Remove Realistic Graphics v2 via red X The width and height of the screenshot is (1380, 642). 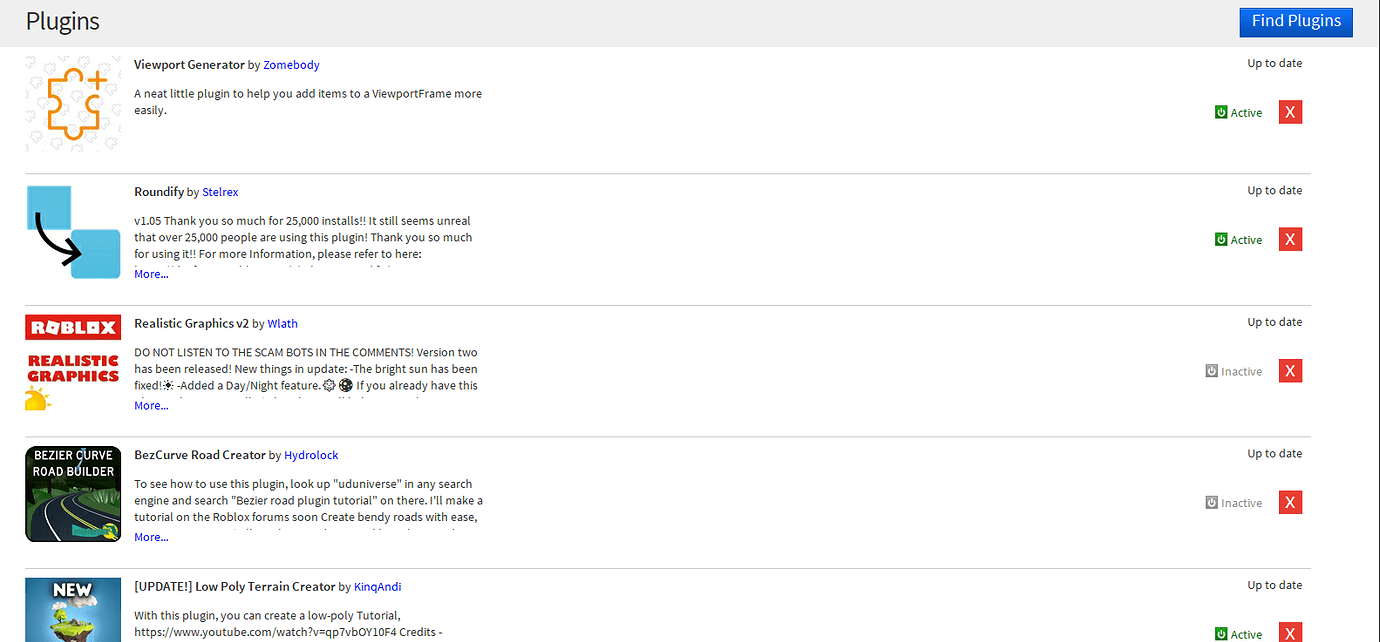pyautogui.click(x=1290, y=371)
